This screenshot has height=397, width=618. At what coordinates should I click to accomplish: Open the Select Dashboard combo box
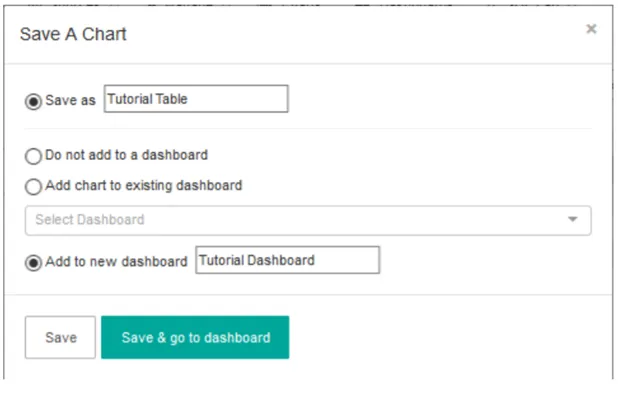click(x=308, y=220)
